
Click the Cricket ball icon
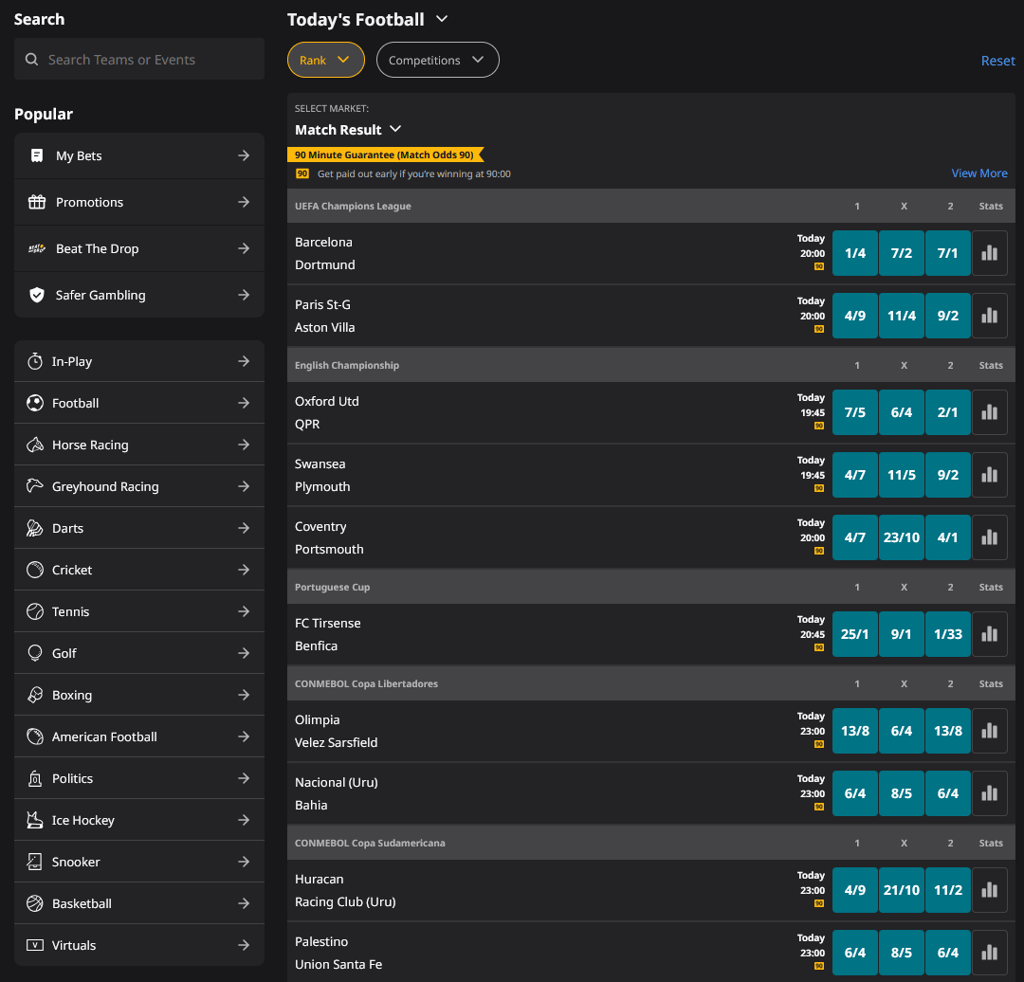[x=35, y=570]
